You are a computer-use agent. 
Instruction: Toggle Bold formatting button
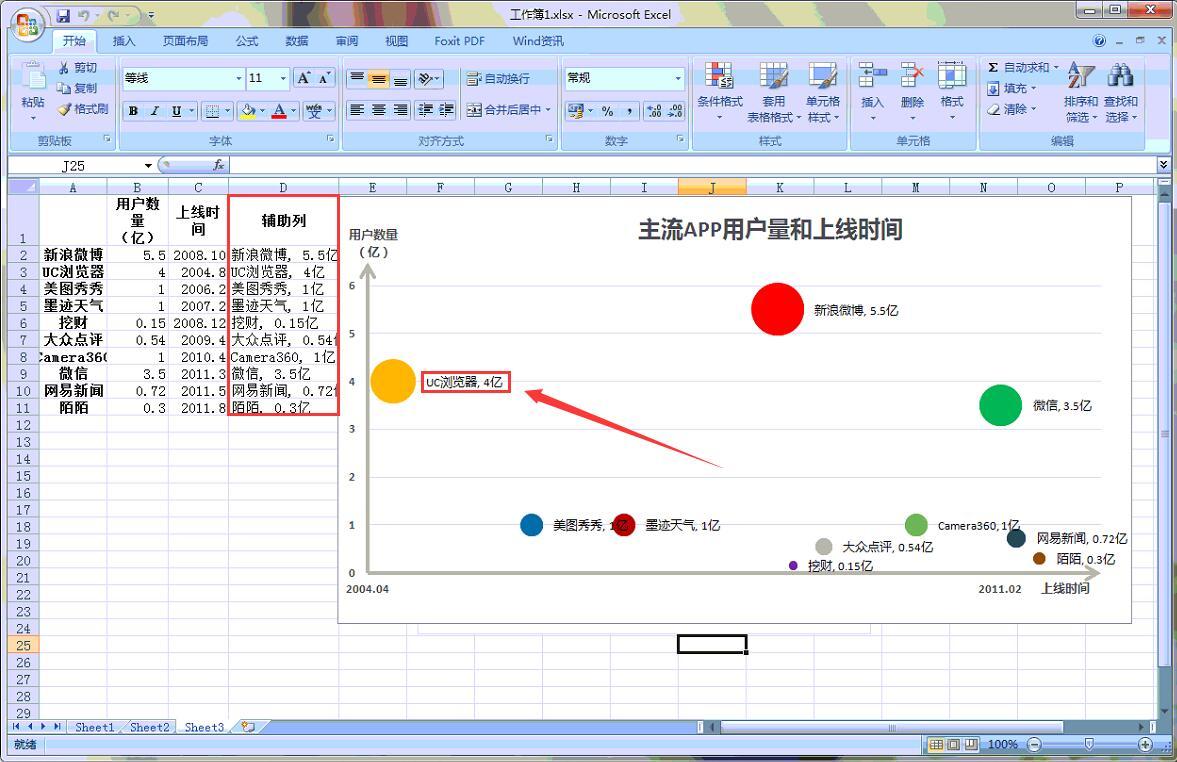click(133, 111)
